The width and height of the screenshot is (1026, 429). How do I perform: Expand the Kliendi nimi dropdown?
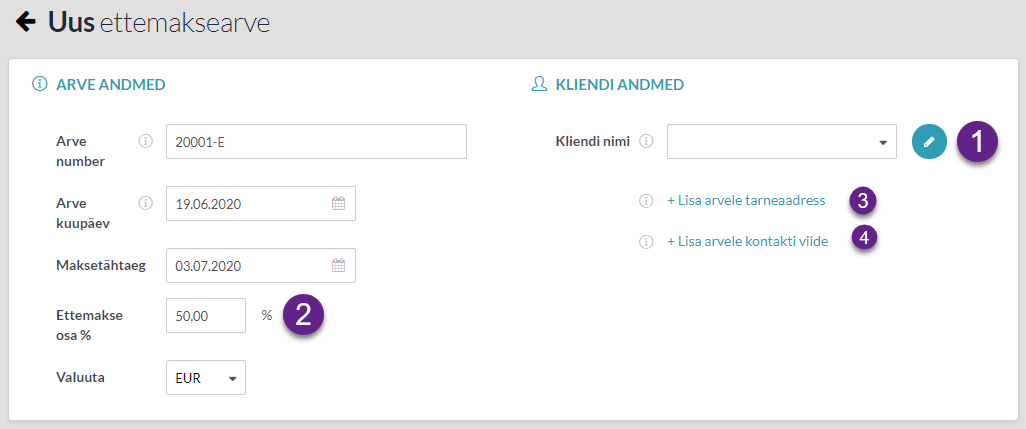tap(781, 141)
